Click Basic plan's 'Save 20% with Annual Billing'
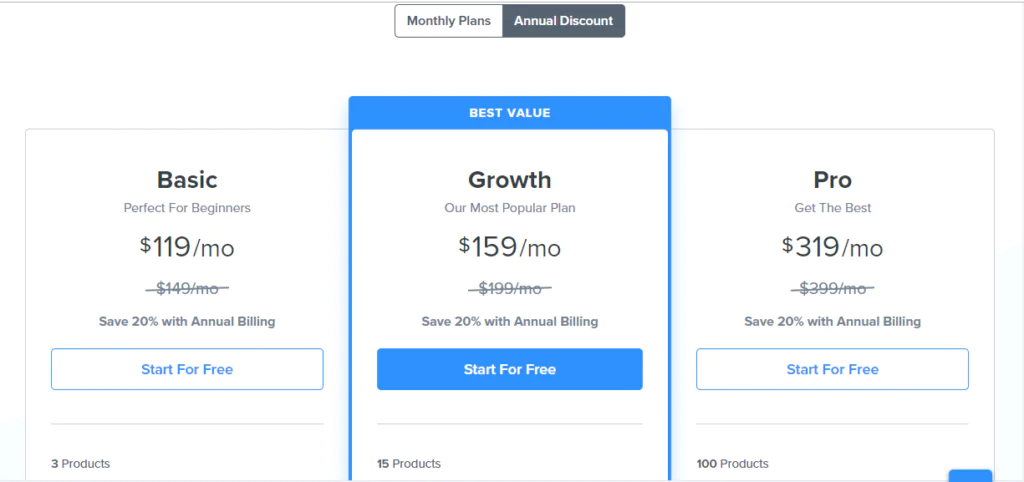The image size is (1024, 482). pos(187,321)
